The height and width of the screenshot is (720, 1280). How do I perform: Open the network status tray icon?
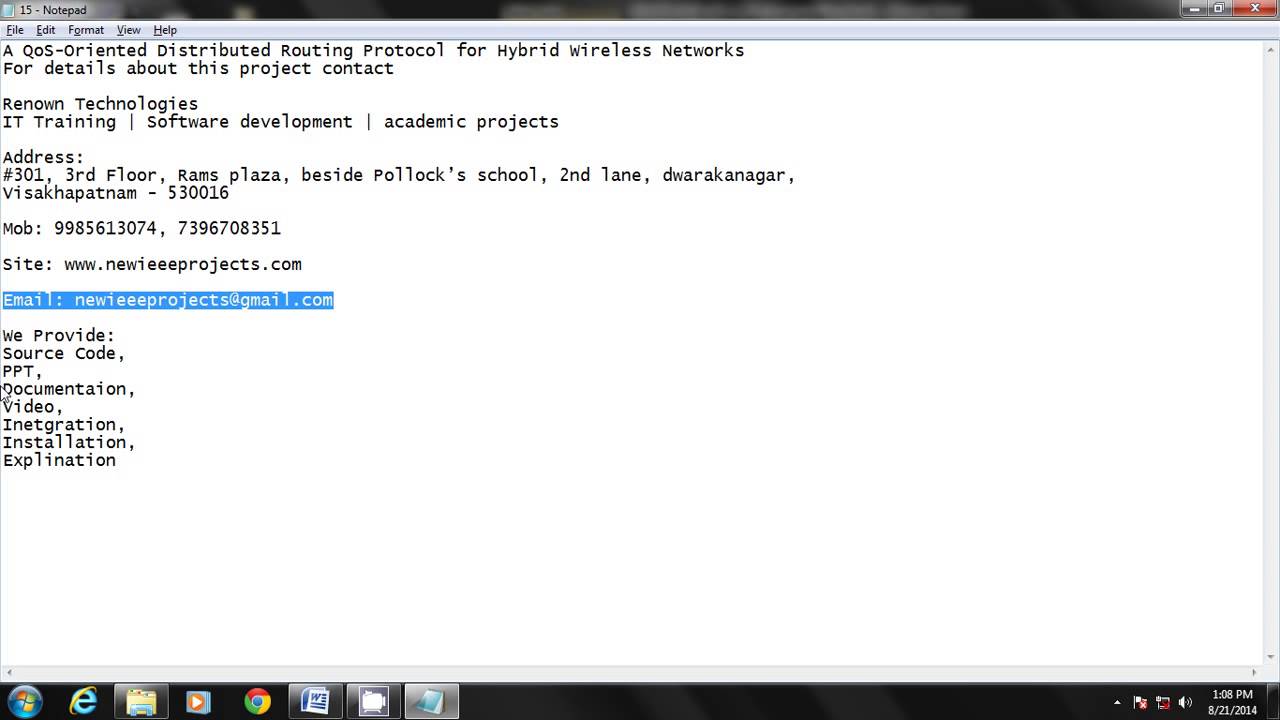pyautogui.click(x=1163, y=703)
